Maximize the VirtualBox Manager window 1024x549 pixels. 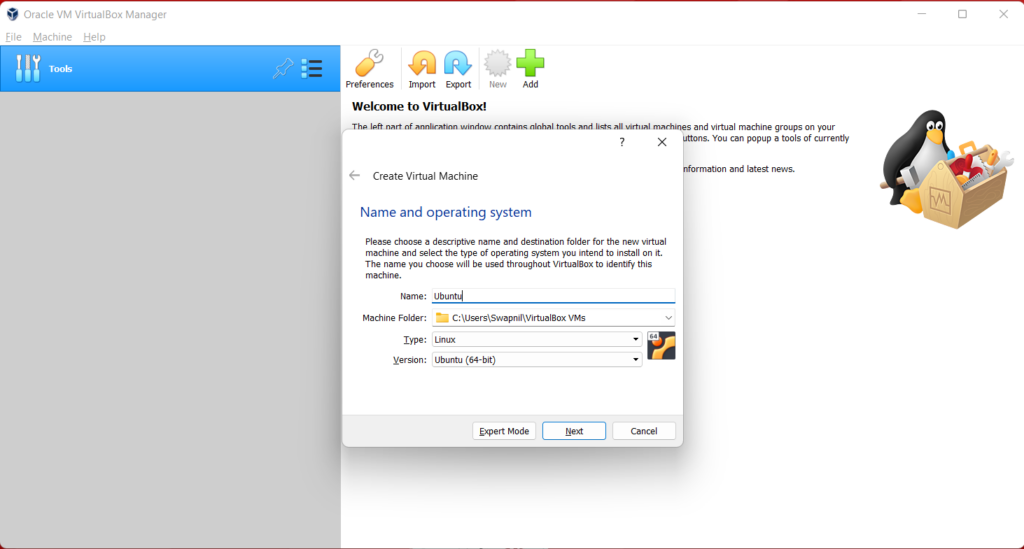point(962,14)
